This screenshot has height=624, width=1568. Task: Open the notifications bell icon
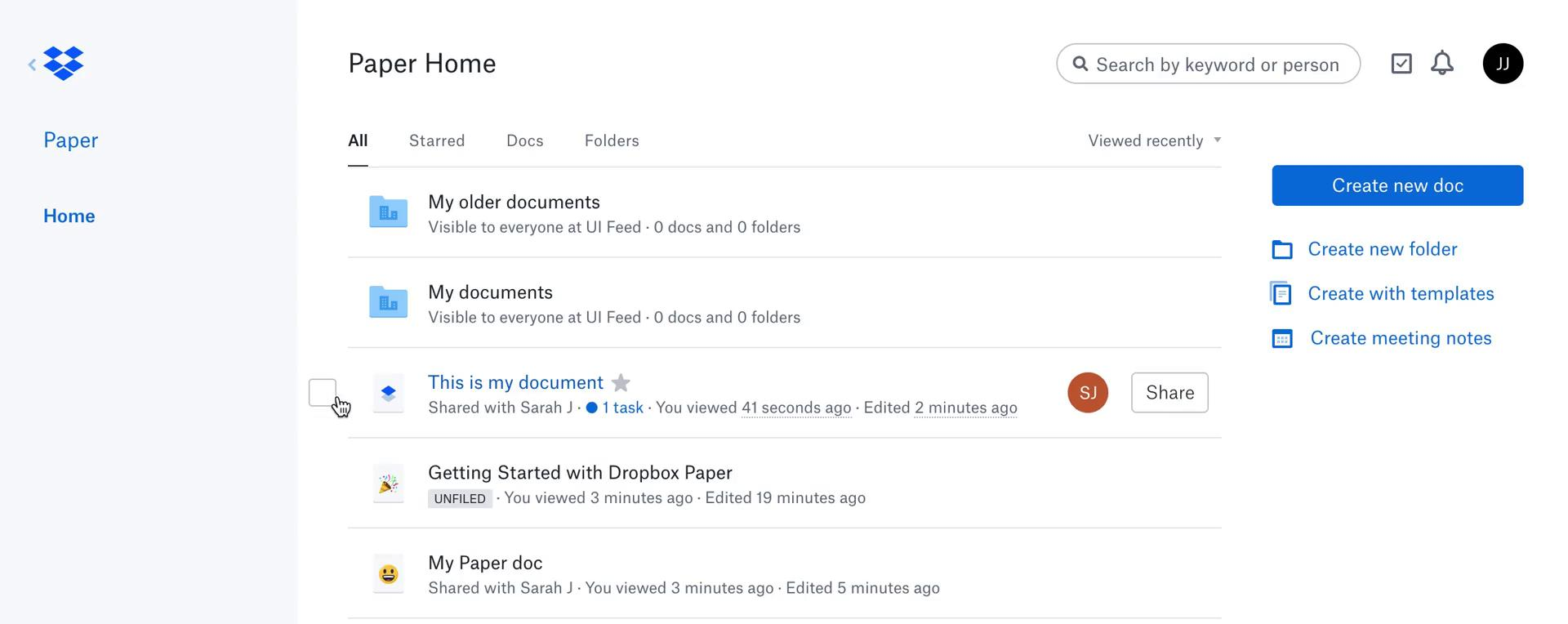click(x=1442, y=64)
